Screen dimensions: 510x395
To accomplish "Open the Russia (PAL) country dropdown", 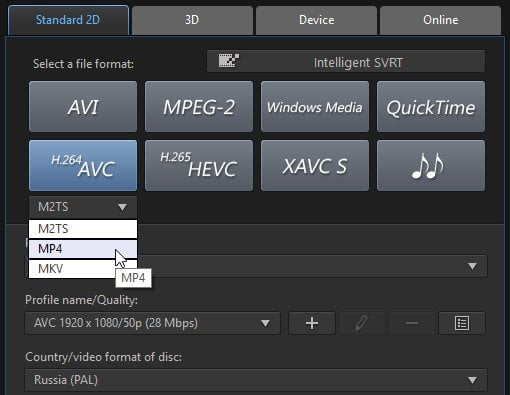I will coord(256,380).
